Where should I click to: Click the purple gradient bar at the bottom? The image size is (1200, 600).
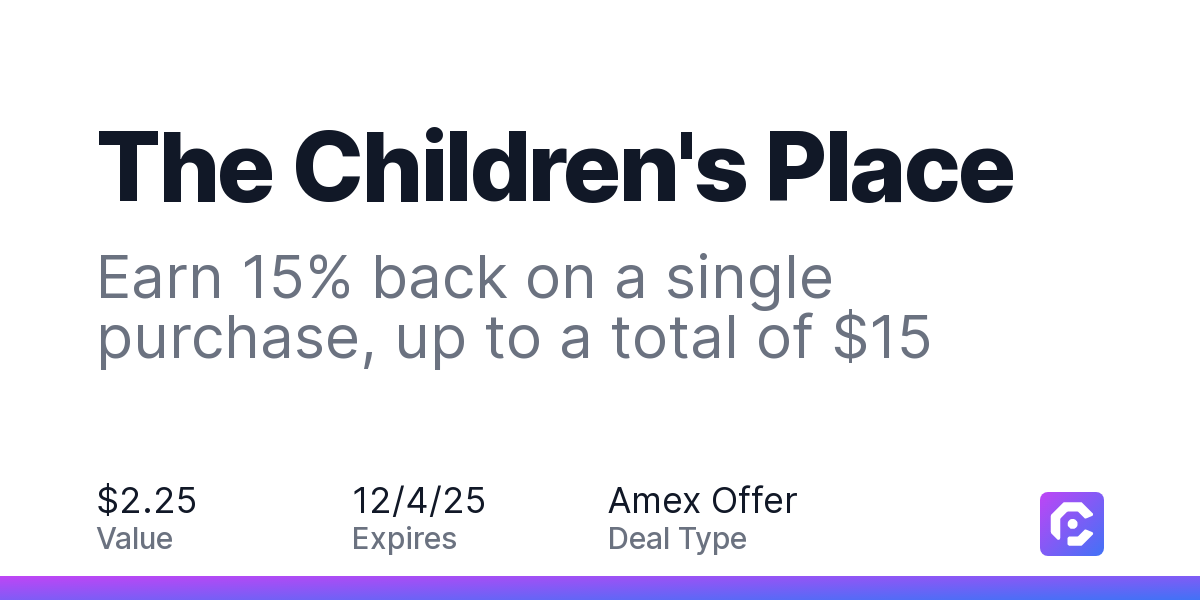[600, 588]
